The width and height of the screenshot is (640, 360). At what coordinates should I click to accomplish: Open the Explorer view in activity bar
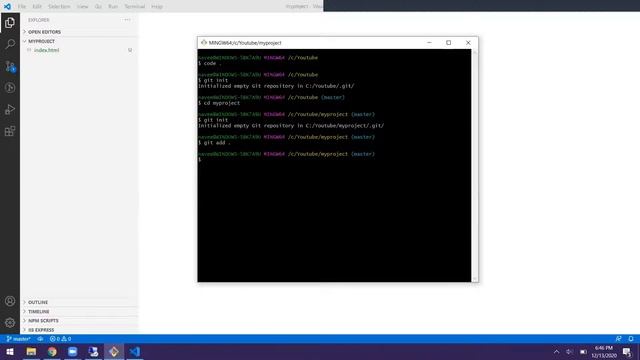pos(10,22)
